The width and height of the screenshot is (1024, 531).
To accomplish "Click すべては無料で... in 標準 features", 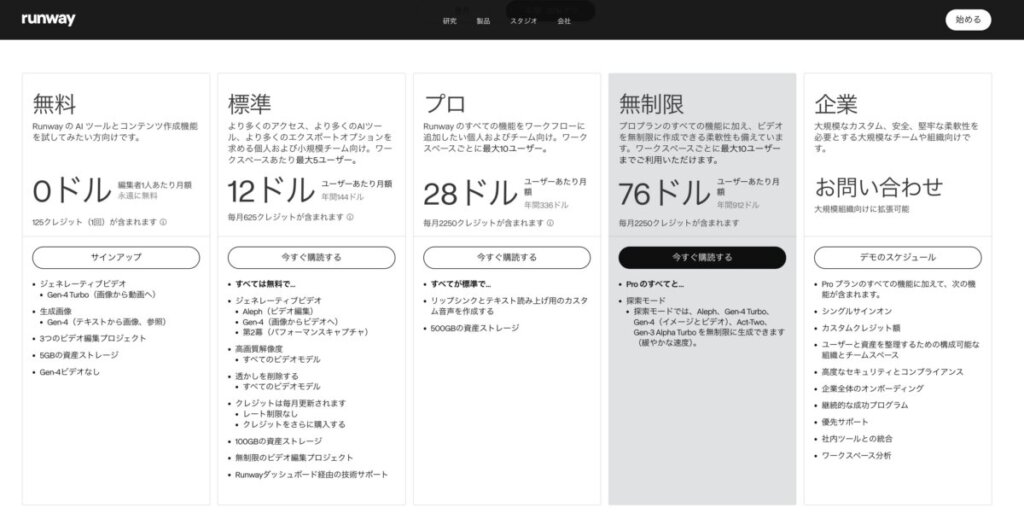I will [265, 284].
